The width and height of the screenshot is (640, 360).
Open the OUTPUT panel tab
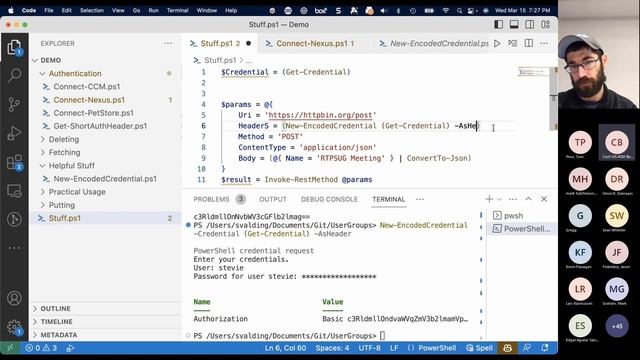point(273,199)
